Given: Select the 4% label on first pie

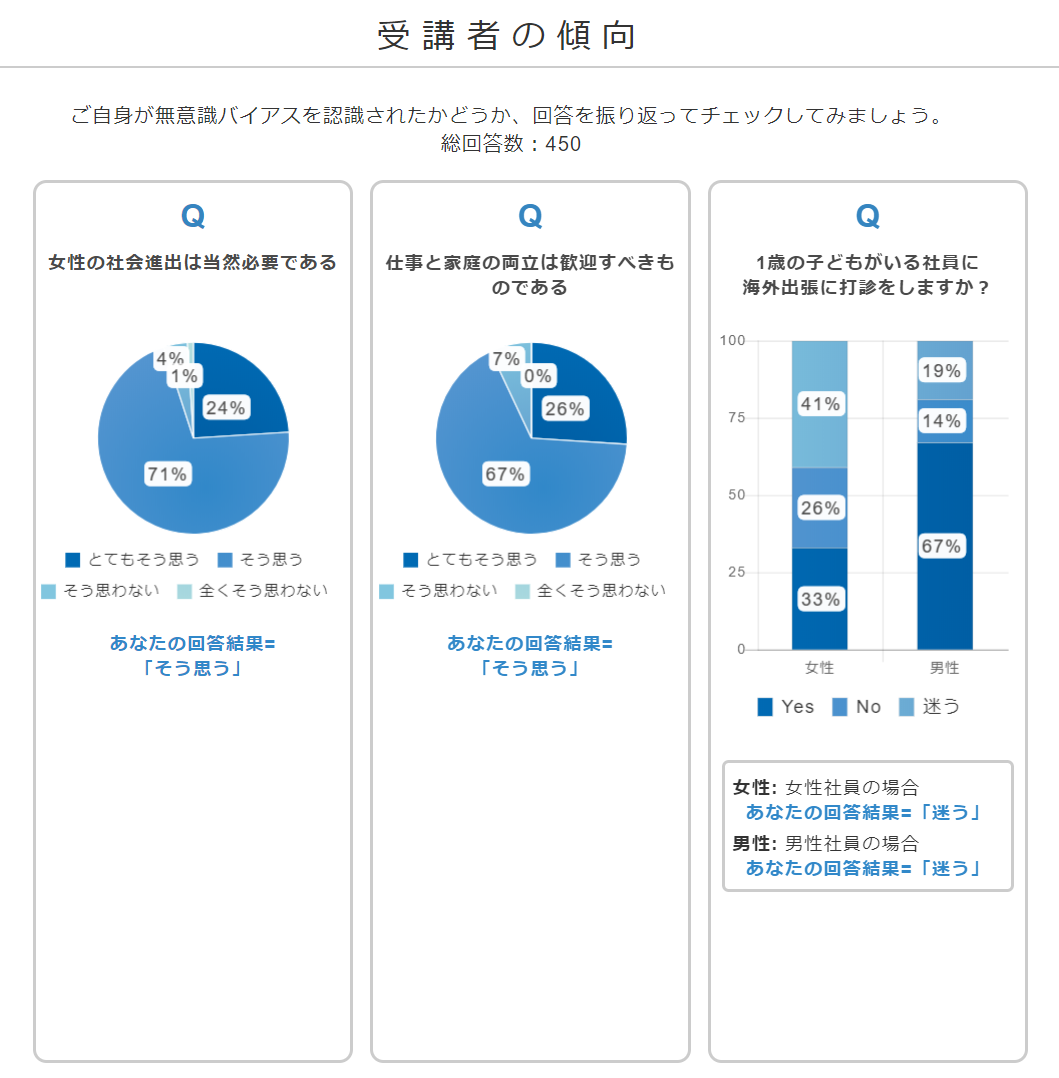Looking at the screenshot, I should tap(169, 358).
